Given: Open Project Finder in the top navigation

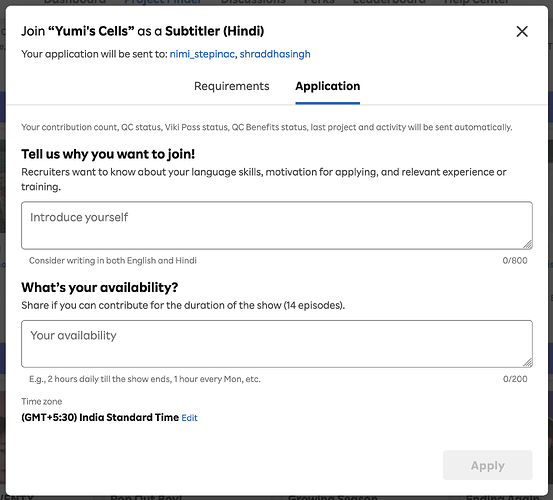Looking at the screenshot, I should [163, 2].
